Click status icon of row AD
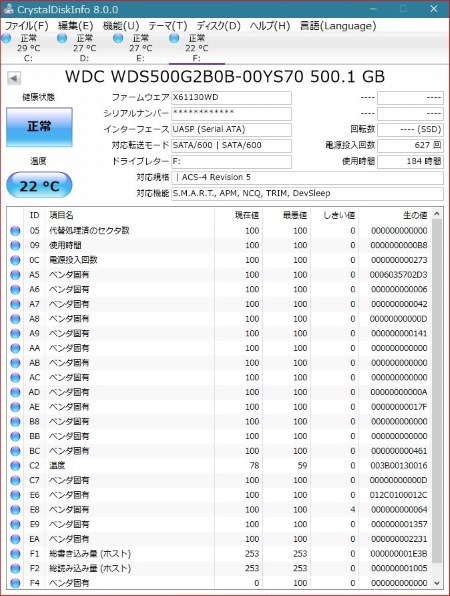The image size is (450, 596). click(15, 392)
